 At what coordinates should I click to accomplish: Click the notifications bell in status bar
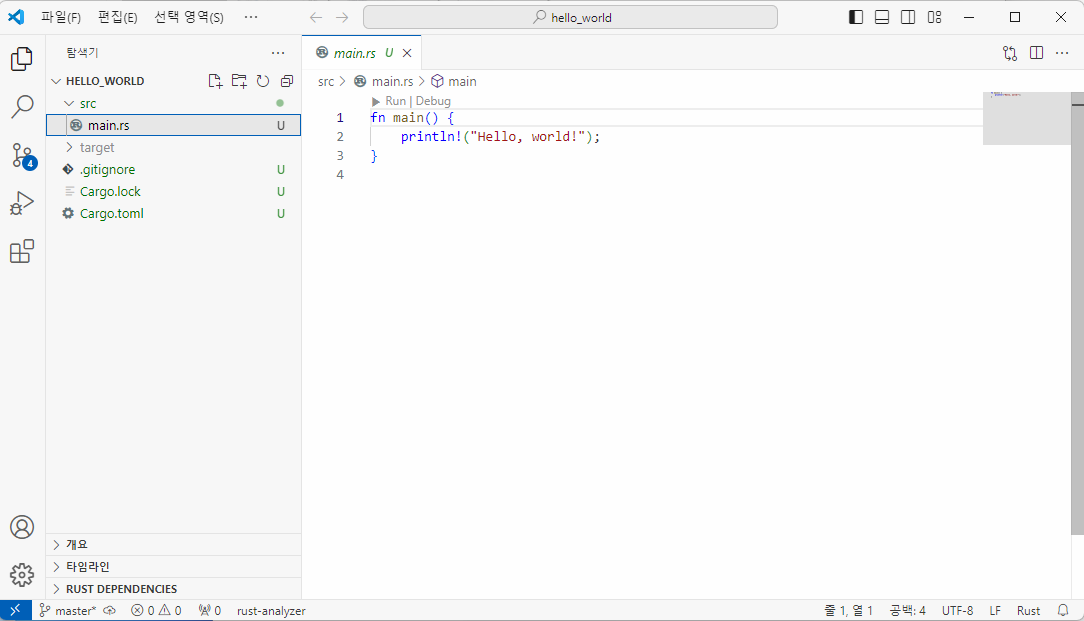(1063, 611)
